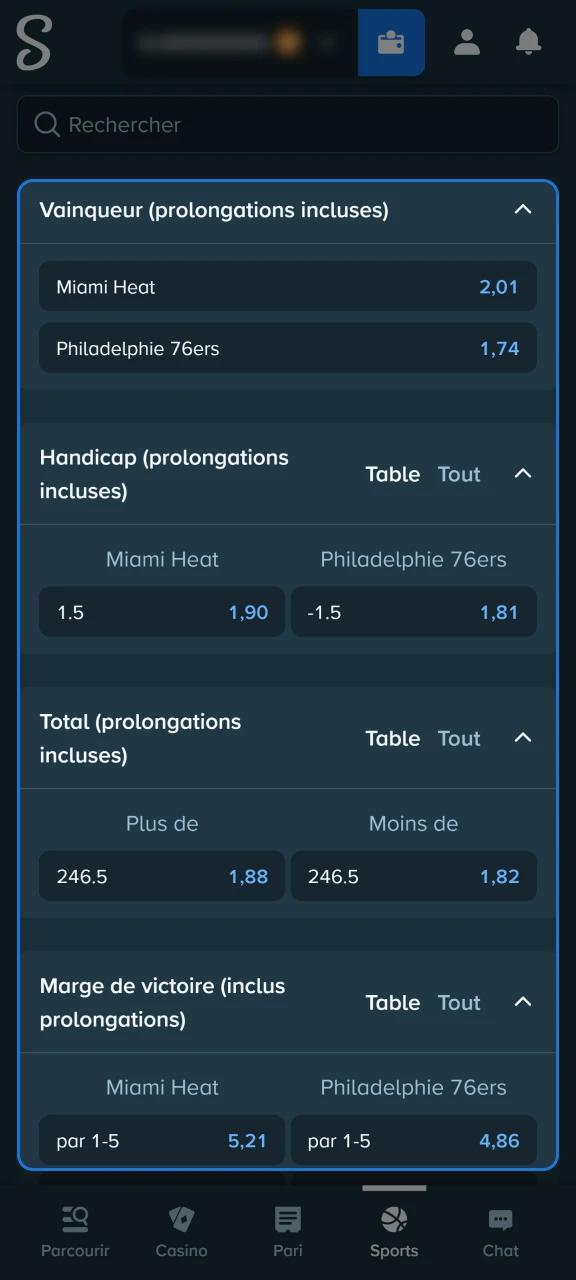Collapse the Vainqueur section chevron

click(523, 210)
